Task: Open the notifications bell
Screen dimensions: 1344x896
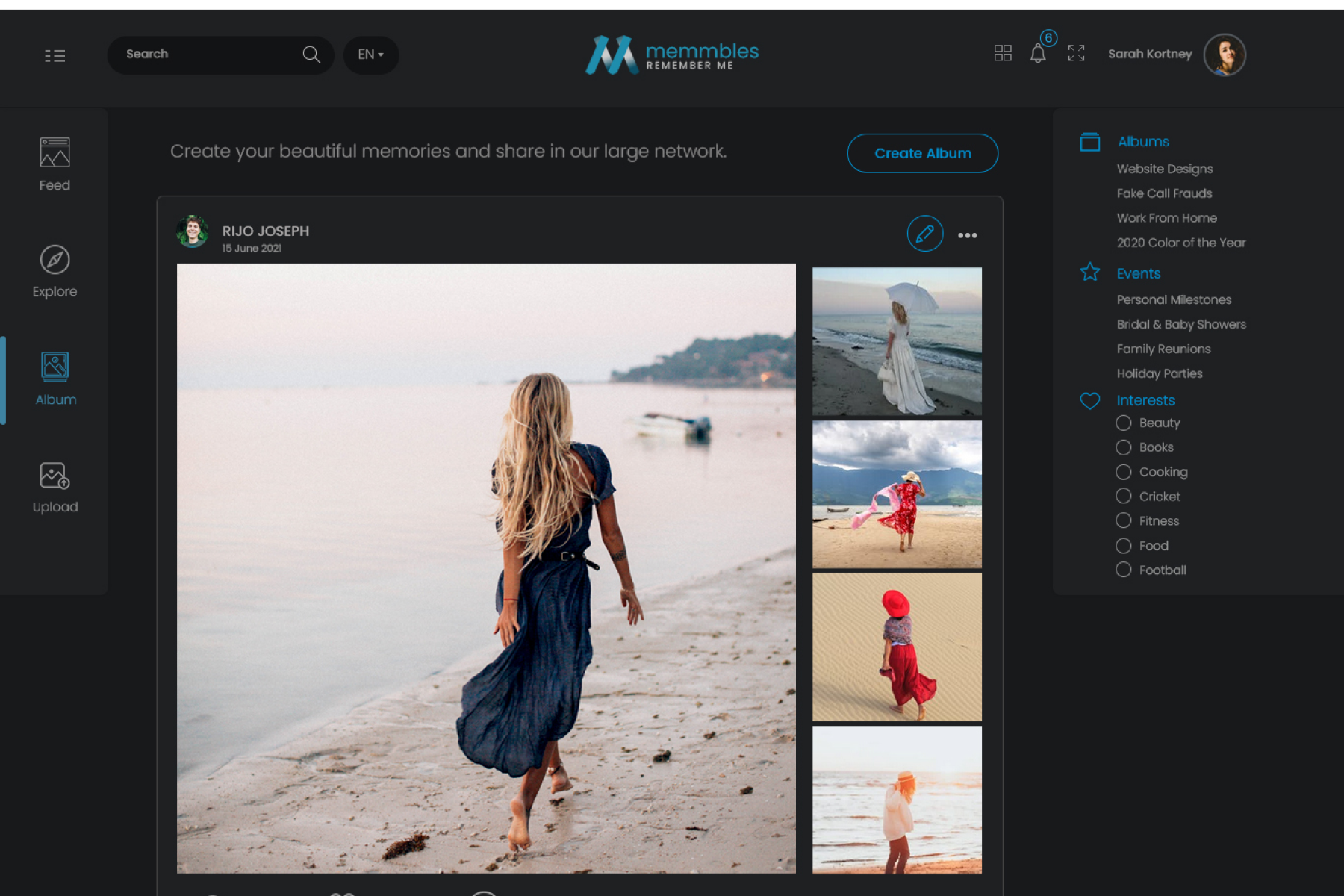Action: (1038, 54)
